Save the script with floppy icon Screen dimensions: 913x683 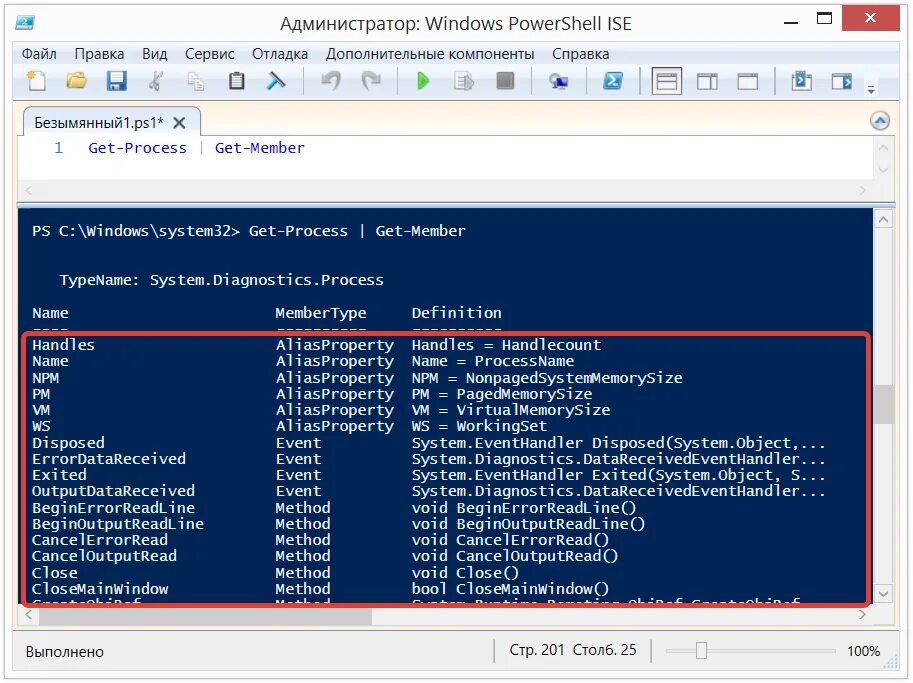point(116,81)
